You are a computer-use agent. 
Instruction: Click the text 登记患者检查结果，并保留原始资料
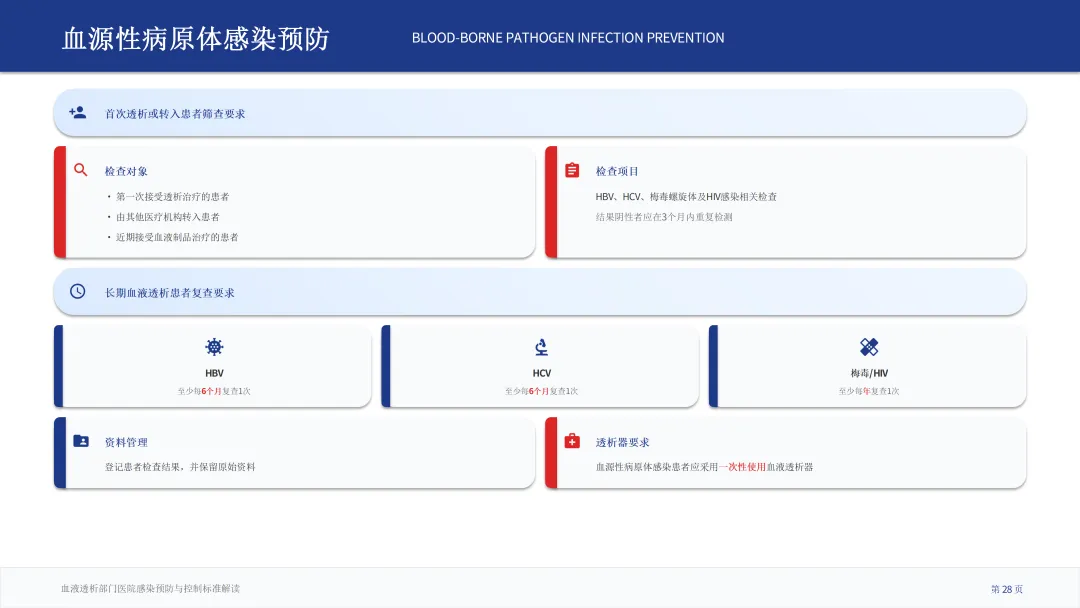tap(180, 467)
